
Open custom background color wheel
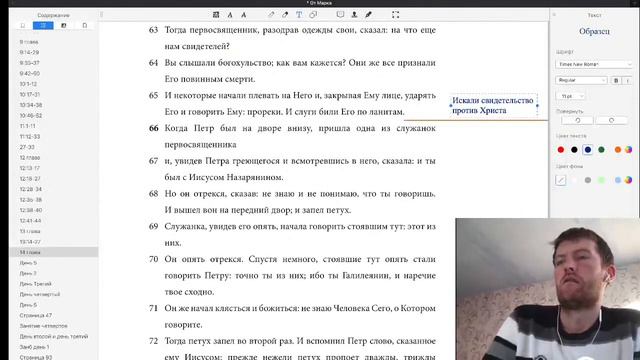pos(629,180)
